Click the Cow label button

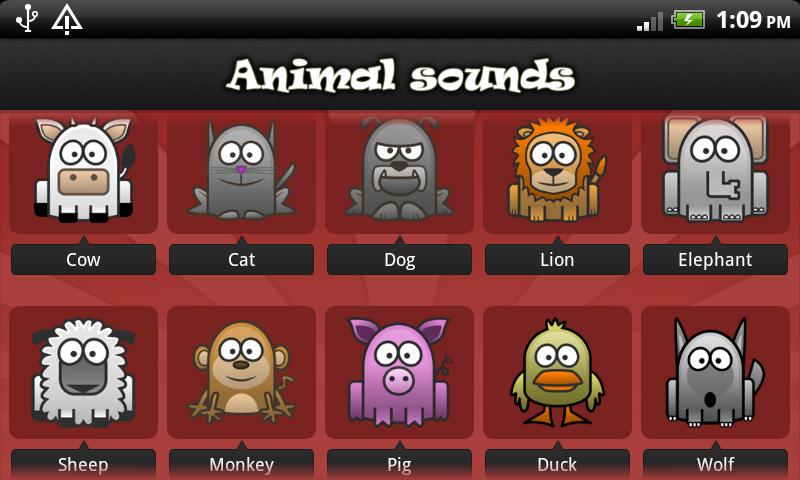tap(84, 260)
